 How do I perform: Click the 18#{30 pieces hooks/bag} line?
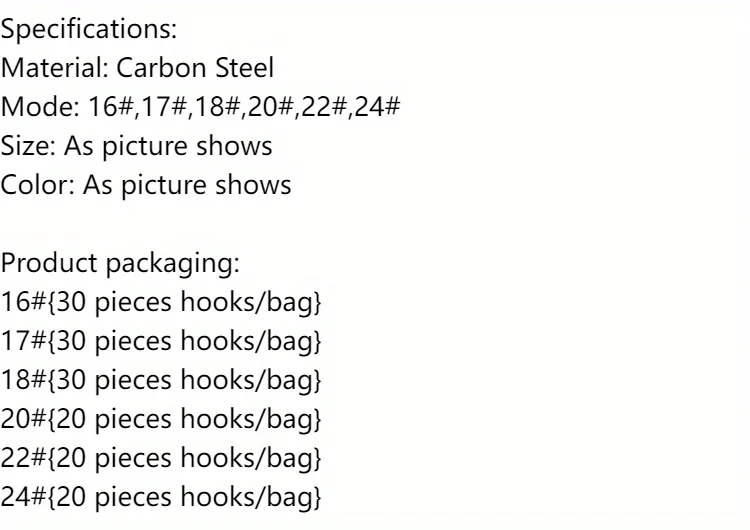pyautogui.click(x=160, y=381)
